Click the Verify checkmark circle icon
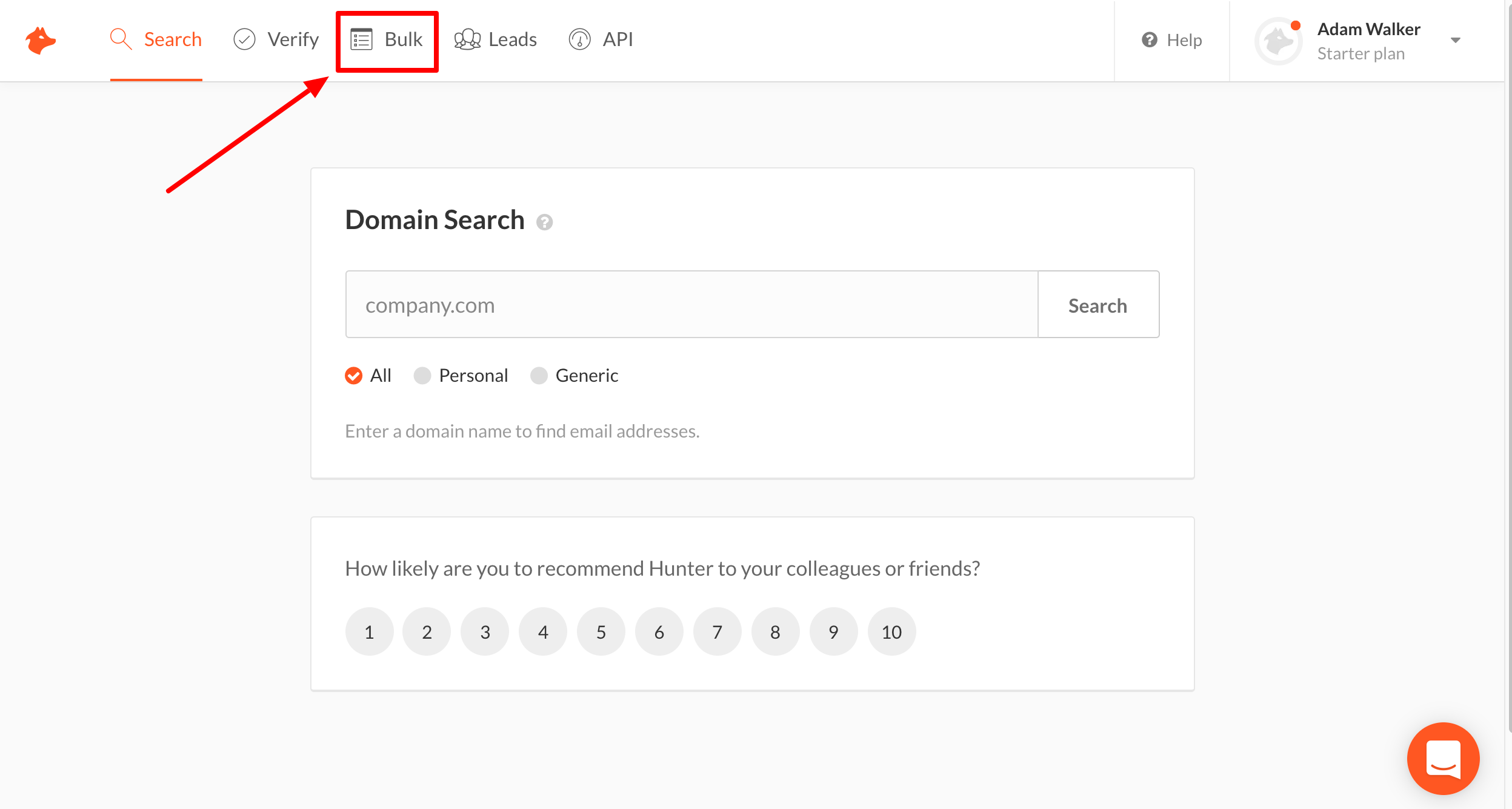The width and height of the screenshot is (1512, 809). [244, 39]
